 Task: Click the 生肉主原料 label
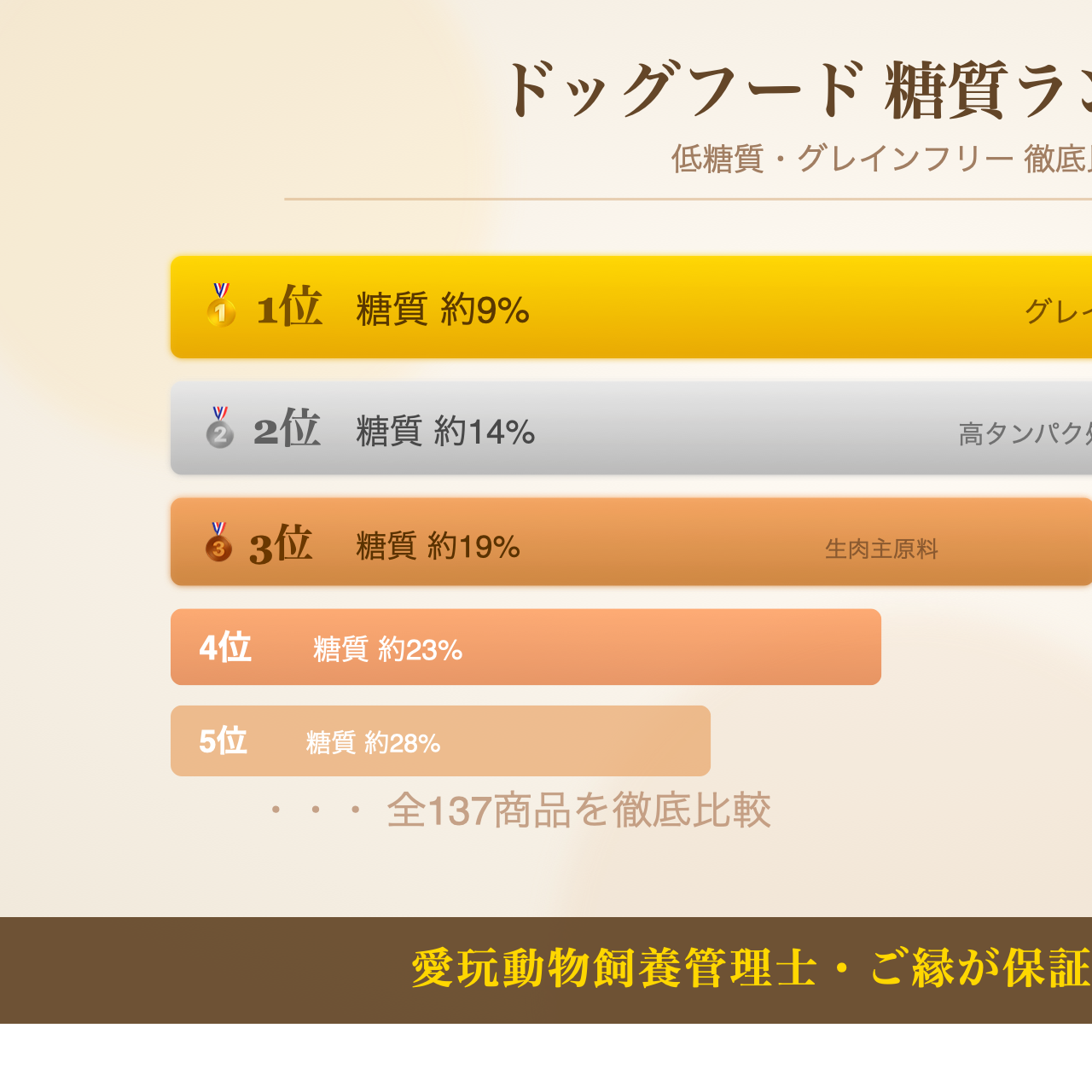[881, 549]
